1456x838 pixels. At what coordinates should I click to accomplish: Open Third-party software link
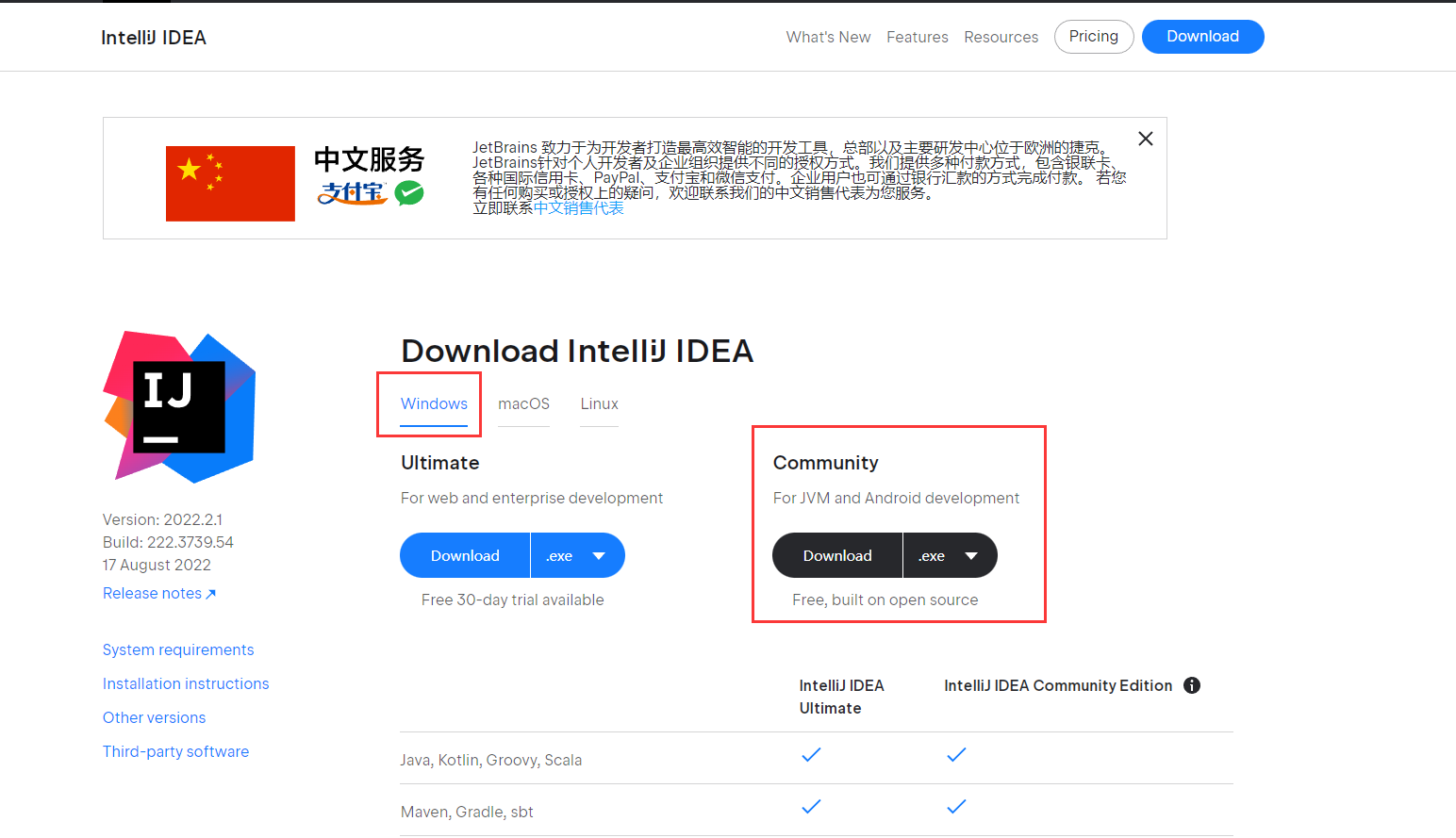175,751
